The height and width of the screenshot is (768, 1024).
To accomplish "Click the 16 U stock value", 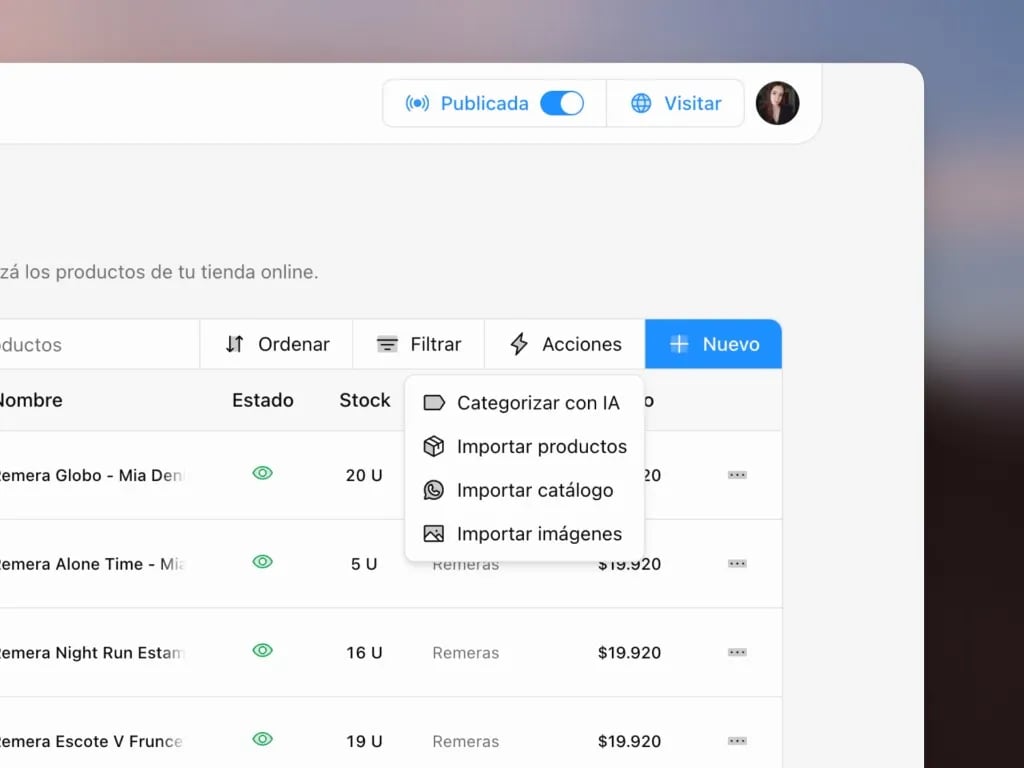I will coord(364,653).
